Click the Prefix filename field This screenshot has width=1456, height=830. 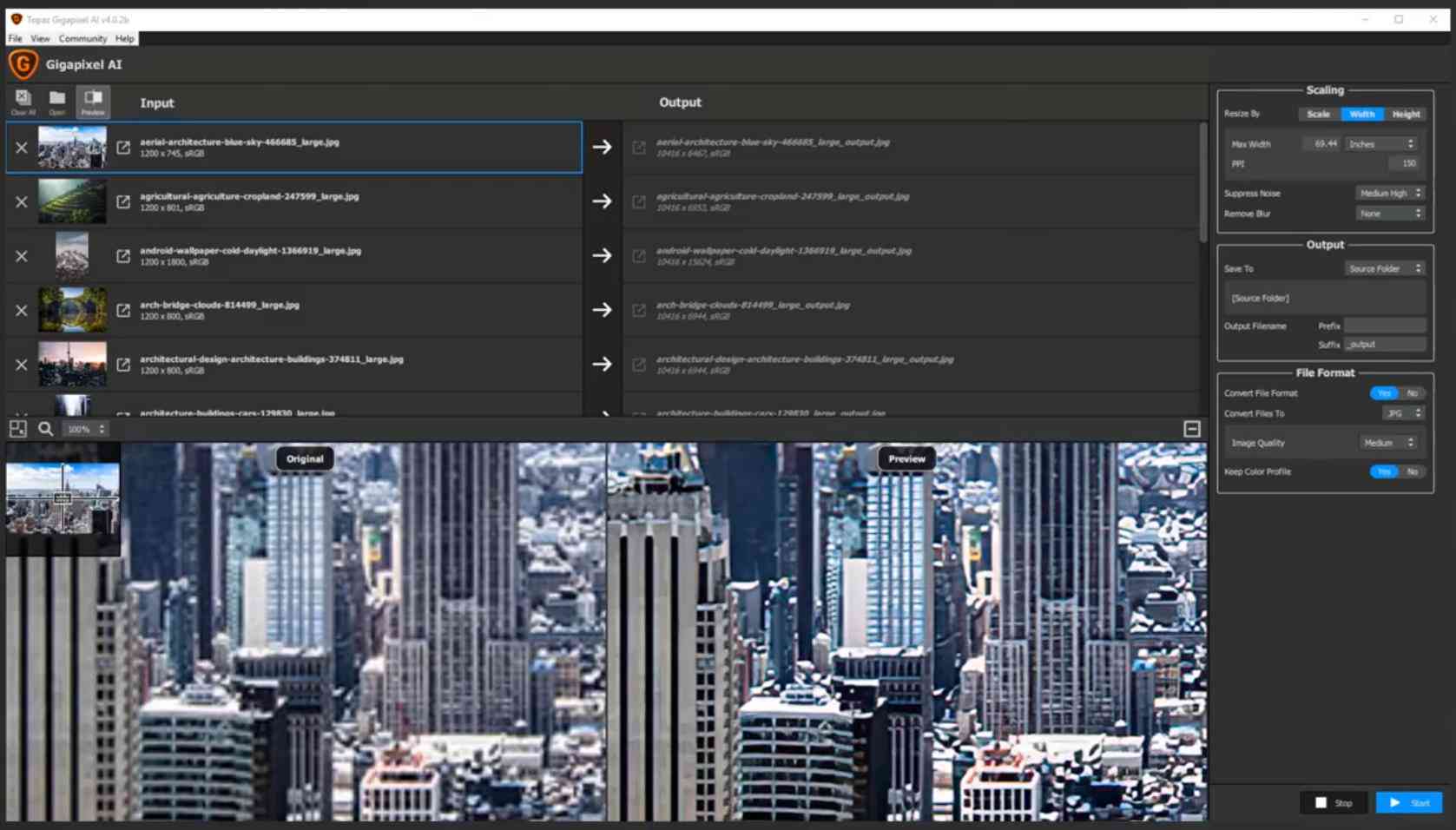point(1385,326)
